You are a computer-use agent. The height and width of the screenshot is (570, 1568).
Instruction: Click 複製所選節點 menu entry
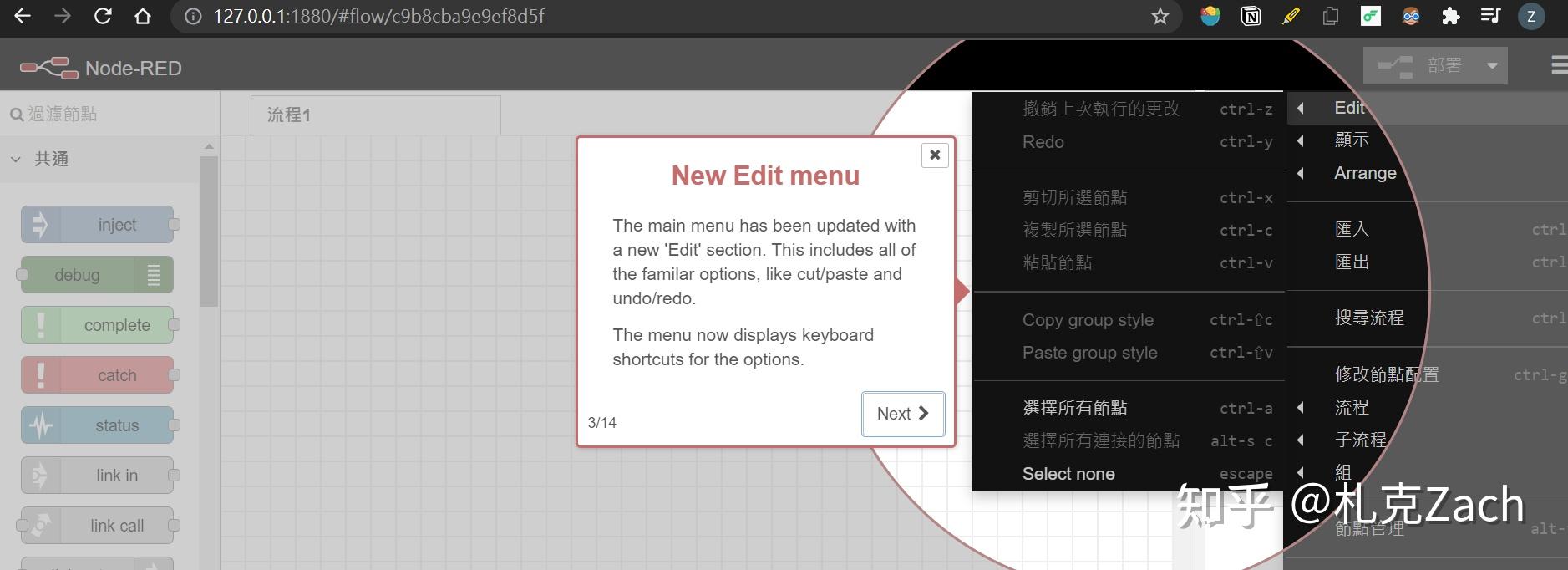point(1129,230)
